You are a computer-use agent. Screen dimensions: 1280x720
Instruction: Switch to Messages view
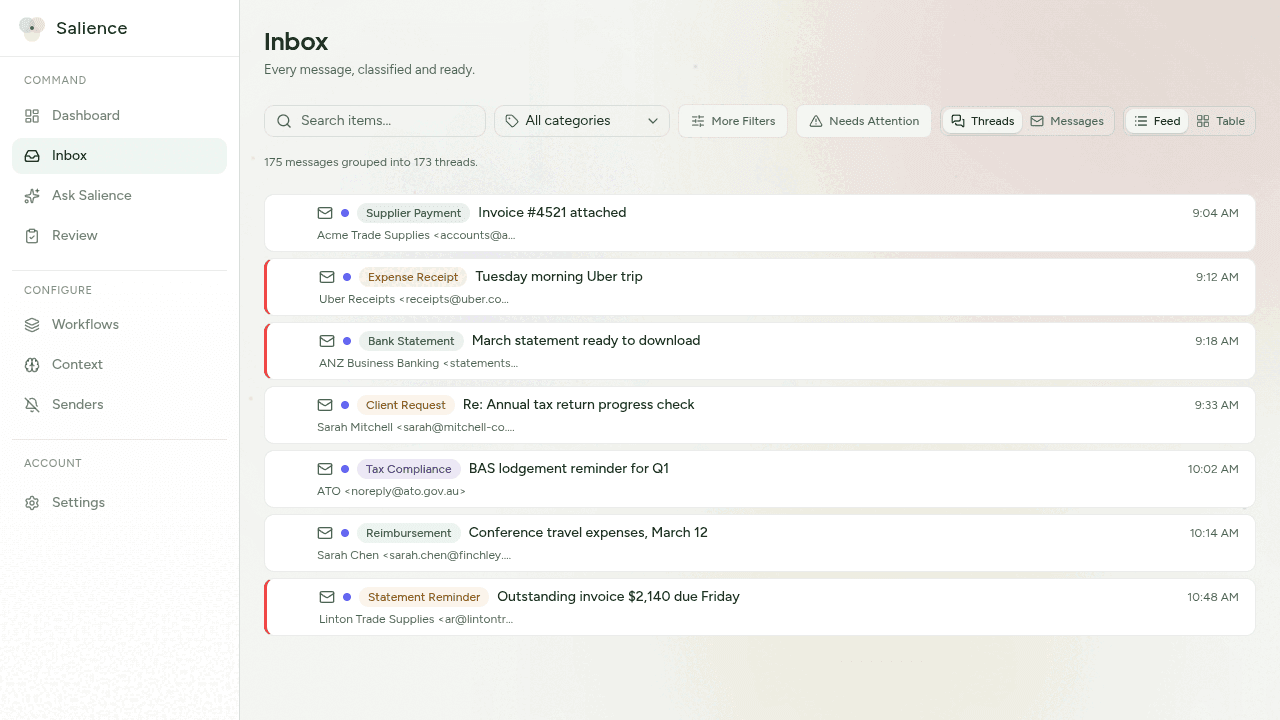click(x=1067, y=121)
